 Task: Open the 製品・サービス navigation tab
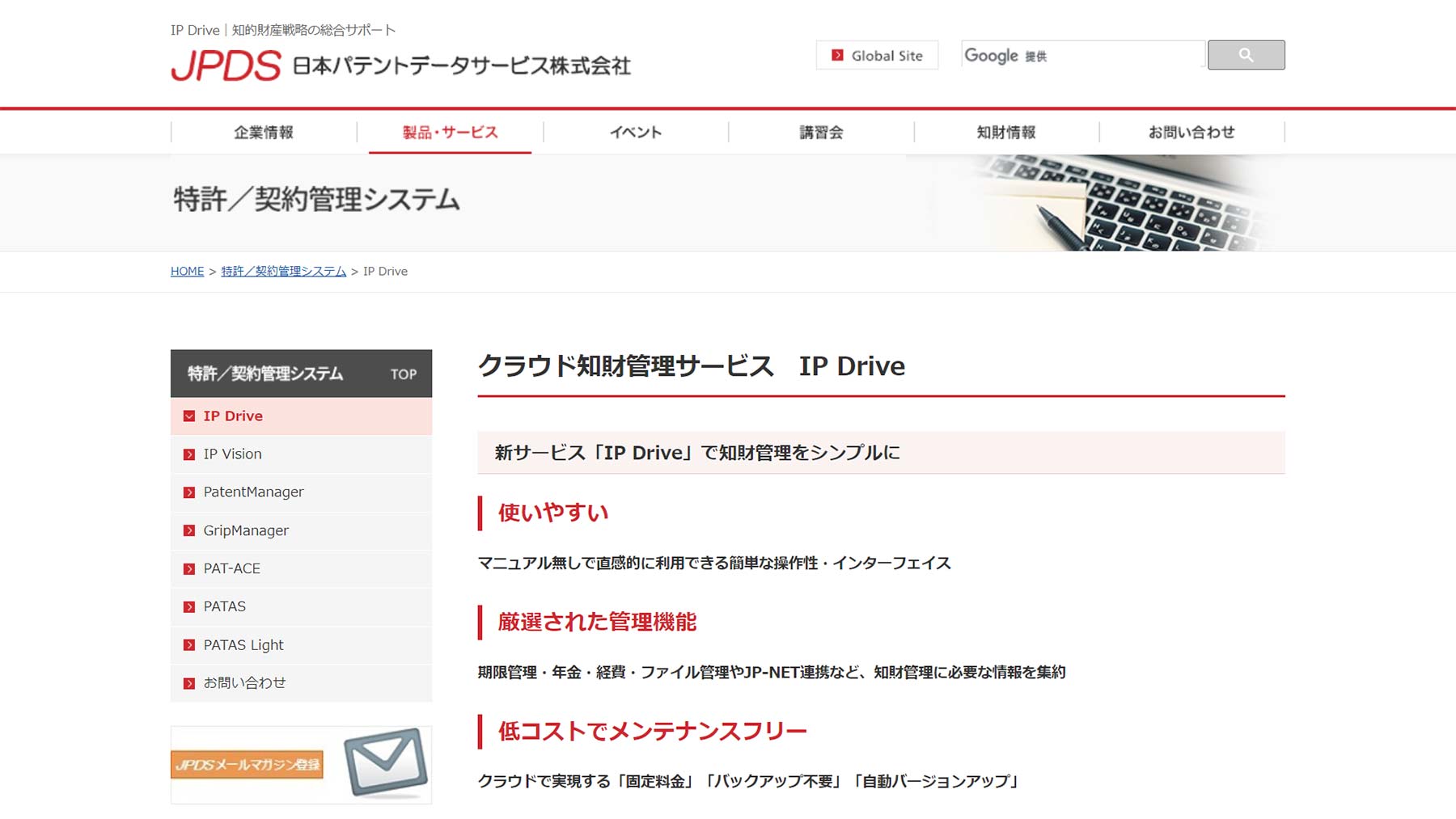coord(450,132)
